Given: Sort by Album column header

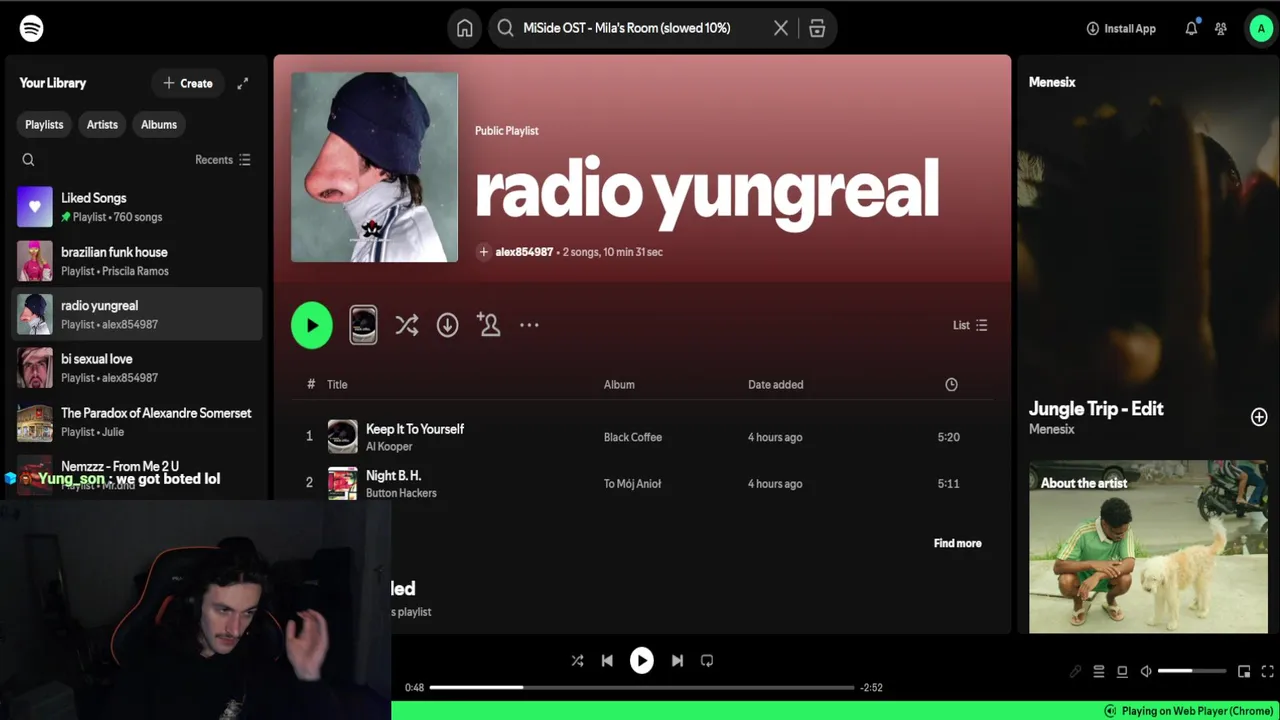Looking at the screenshot, I should pyautogui.click(x=619, y=384).
